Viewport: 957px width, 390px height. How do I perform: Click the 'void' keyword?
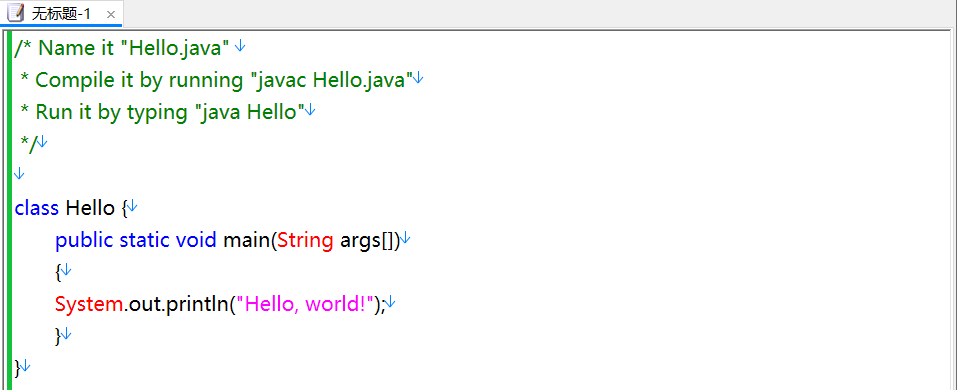[196, 240]
